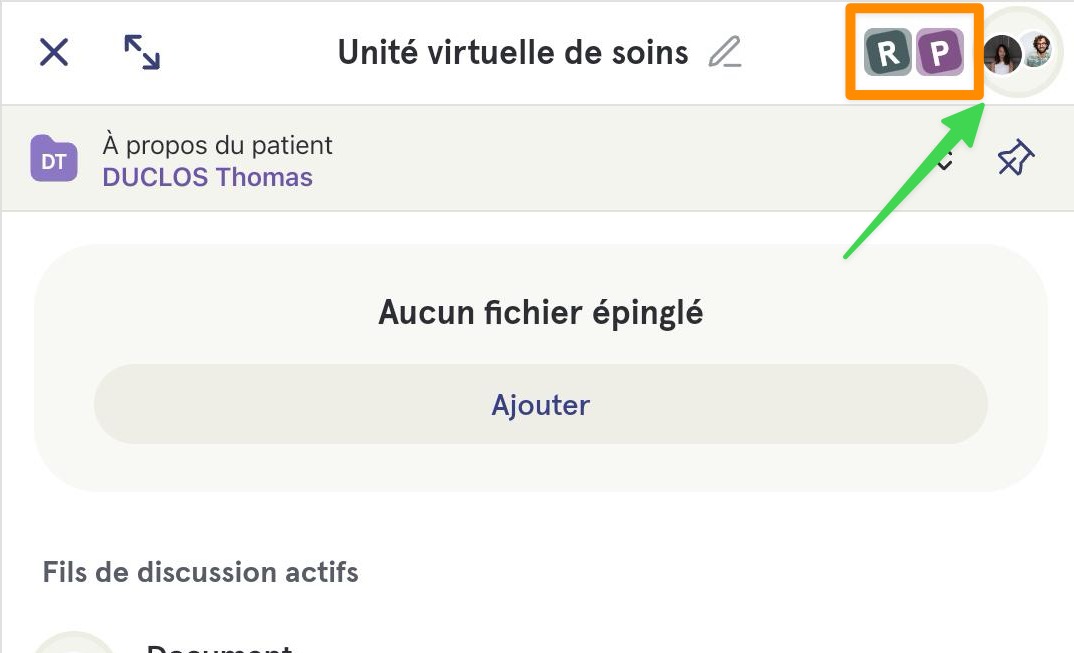Open the woman participant's avatar
1074x653 pixels.
(1003, 55)
